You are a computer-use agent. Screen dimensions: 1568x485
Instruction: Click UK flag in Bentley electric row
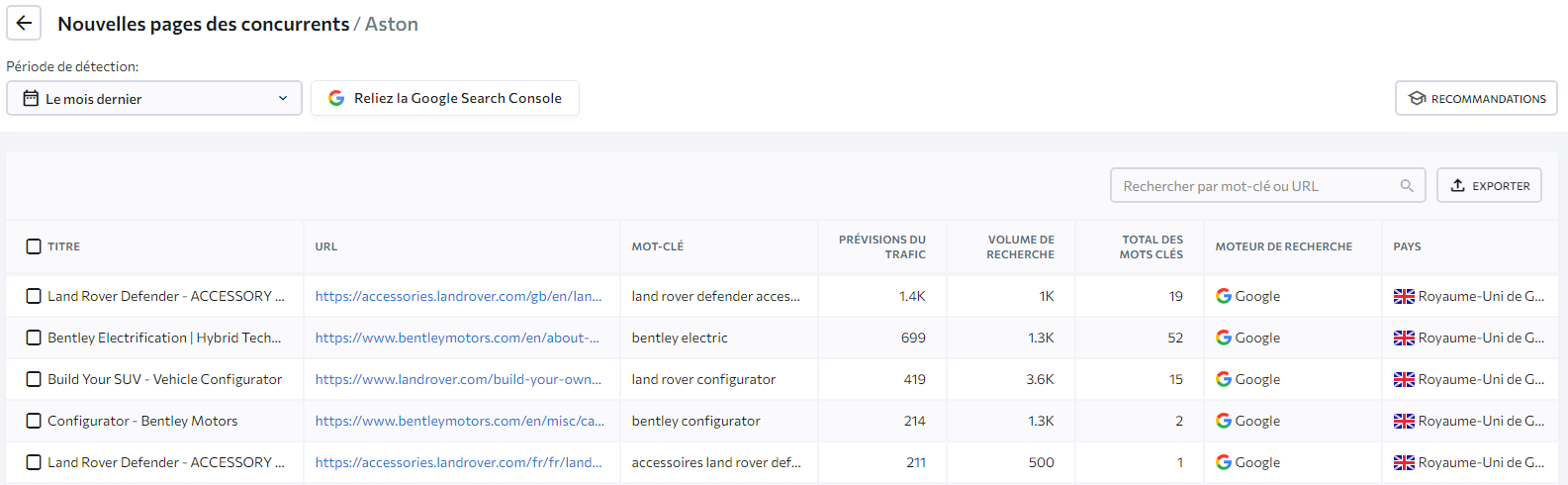(1404, 338)
